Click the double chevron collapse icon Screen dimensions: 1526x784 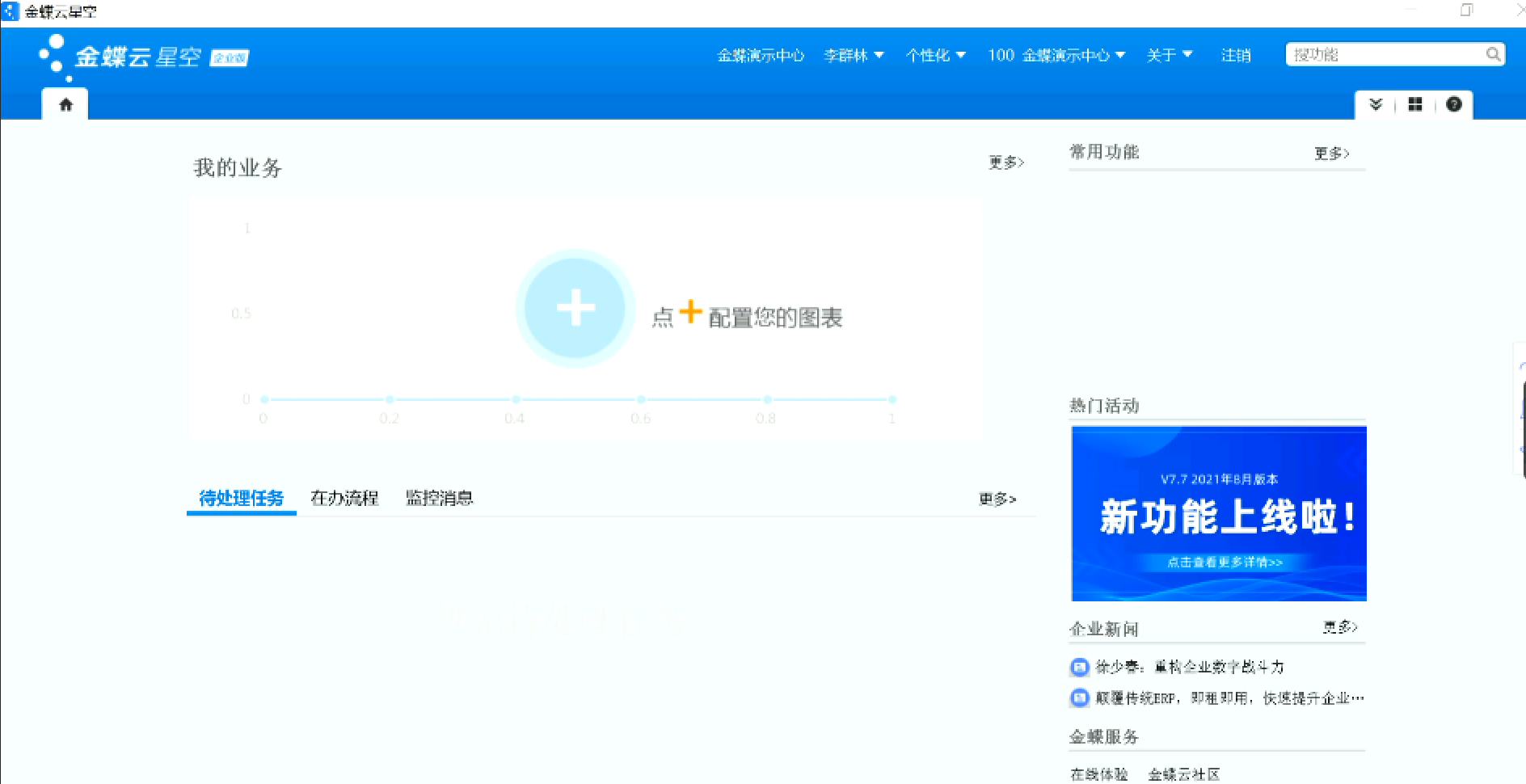coord(1376,104)
